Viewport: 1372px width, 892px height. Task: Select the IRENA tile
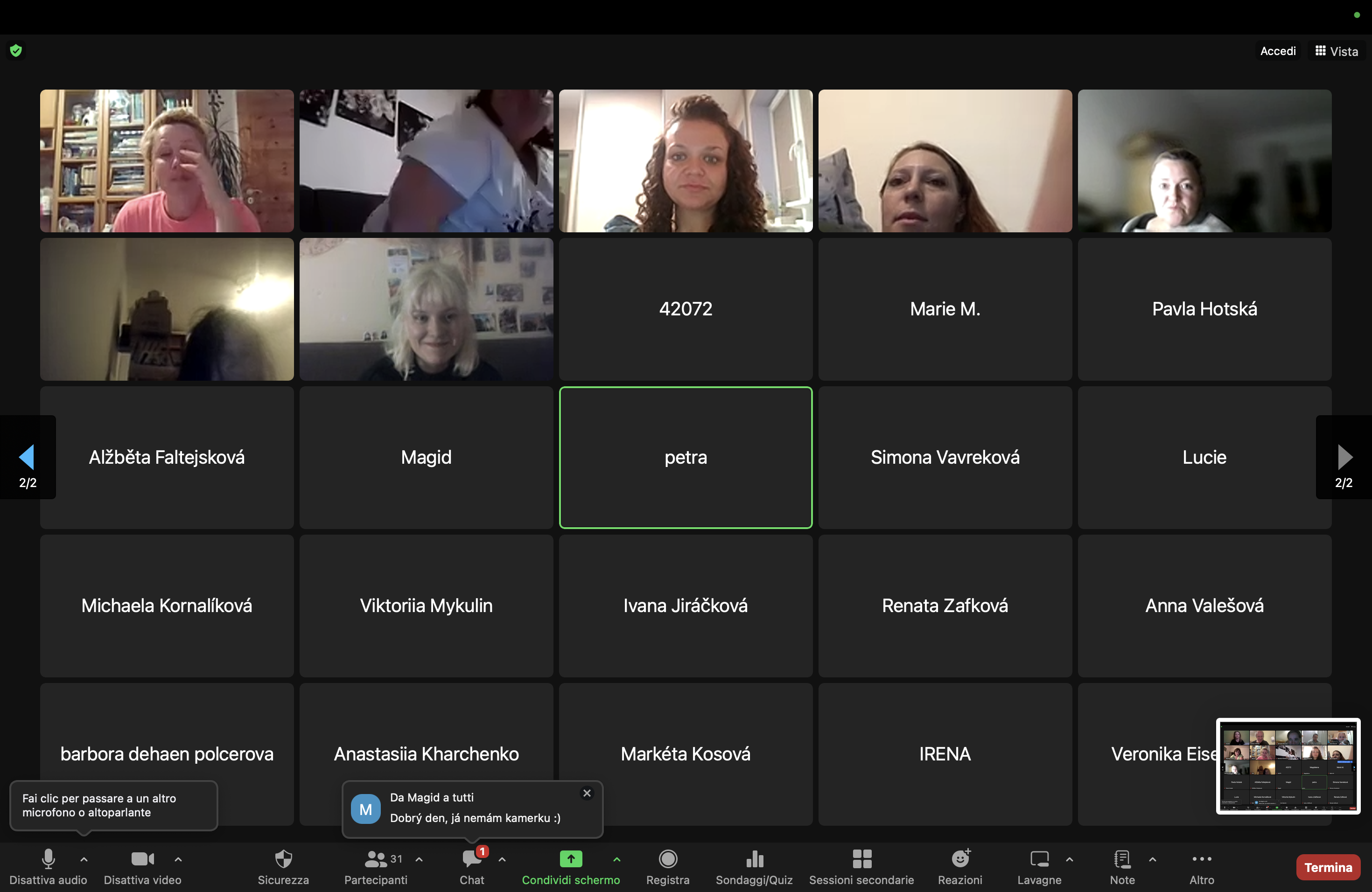(945, 754)
